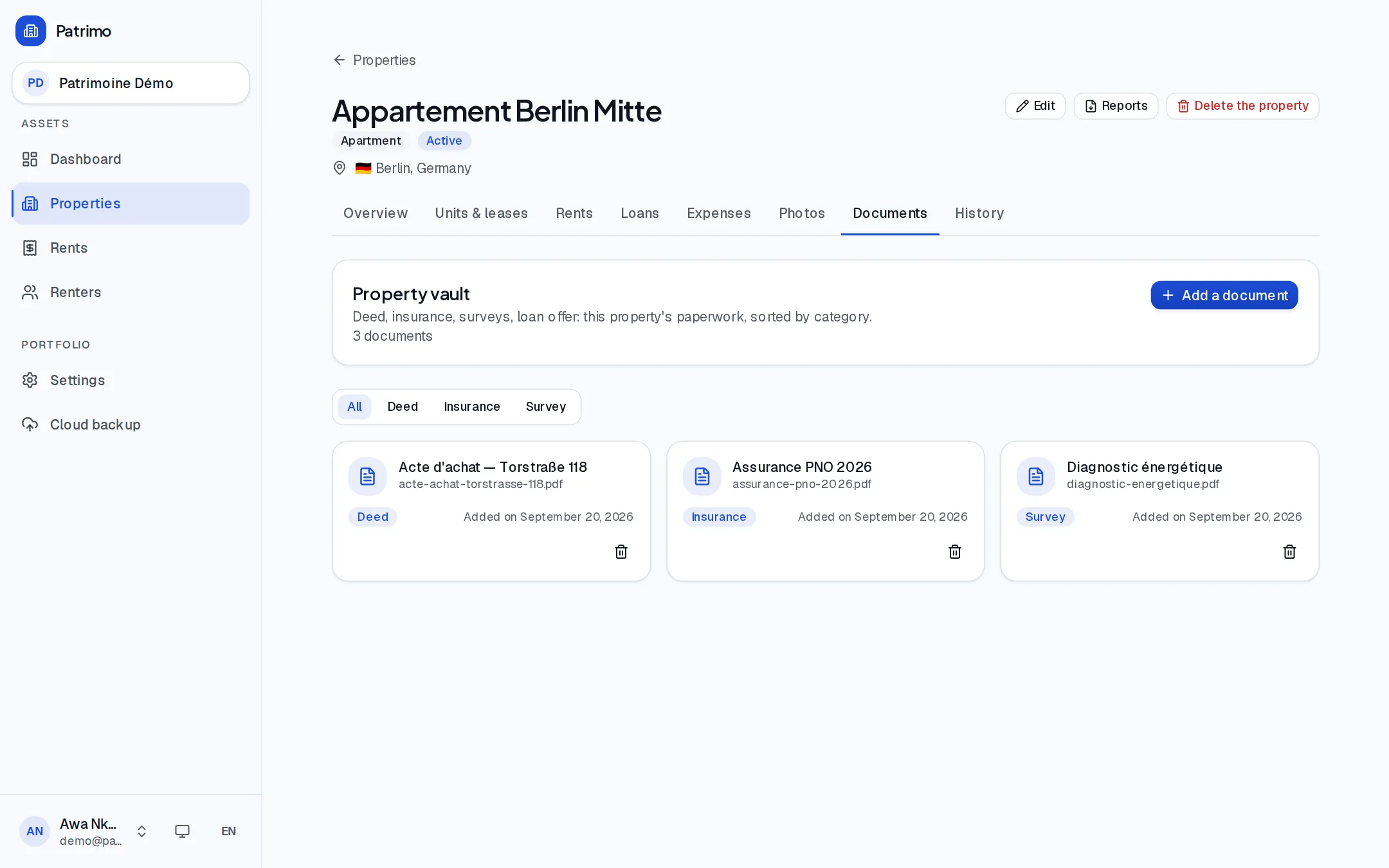Expand the user account menu chevron
This screenshot has width=1389, height=868.
coord(141,831)
